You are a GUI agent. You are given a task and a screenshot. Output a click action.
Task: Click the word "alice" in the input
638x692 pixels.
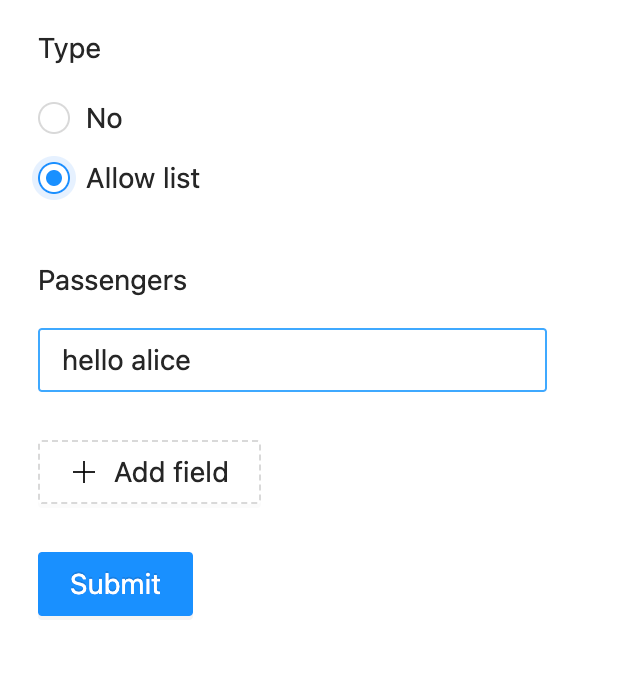pyautogui.click(x=161, y=360)
